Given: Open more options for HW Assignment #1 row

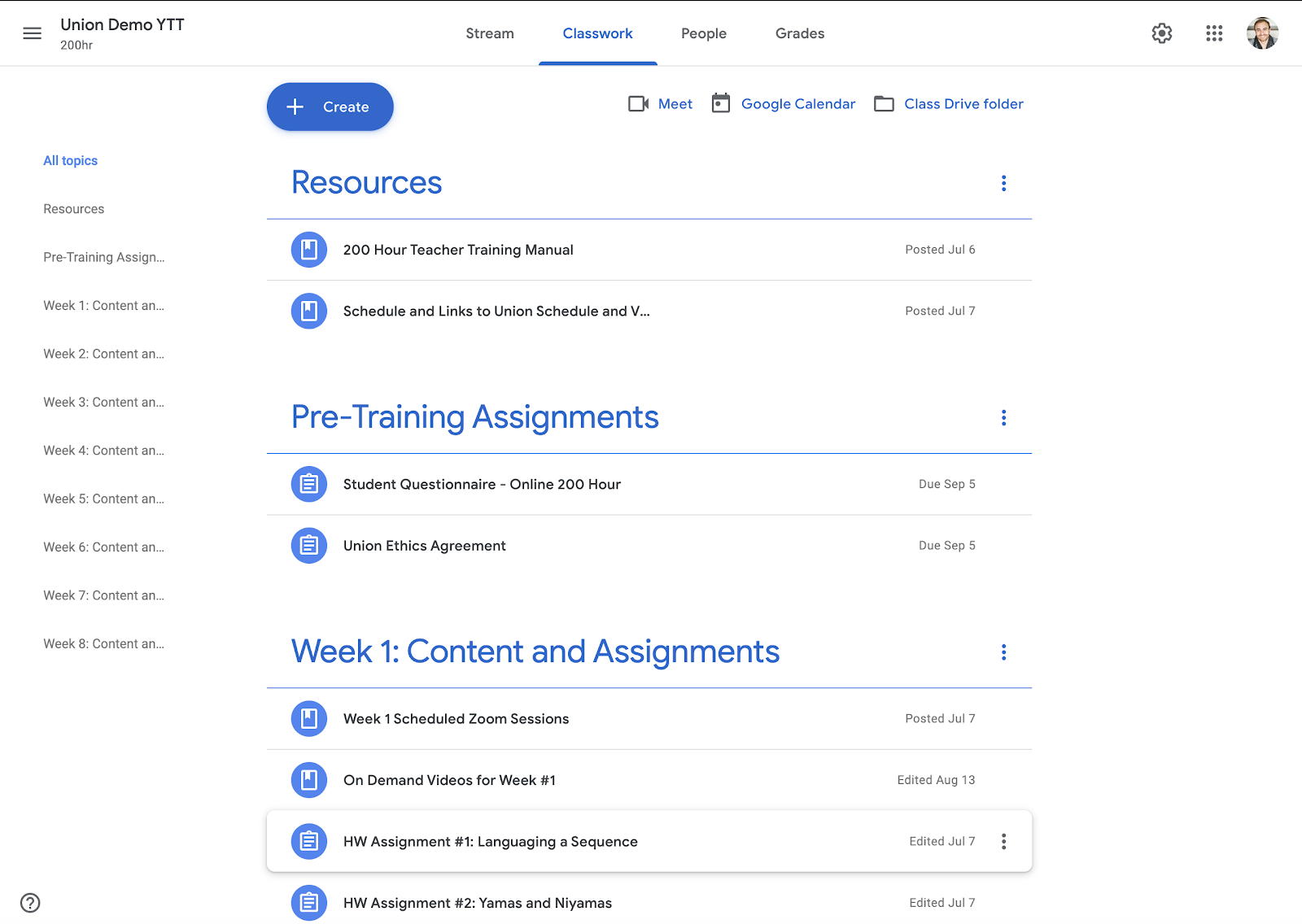Looking at the screenshot, I should pos(1003,841).
